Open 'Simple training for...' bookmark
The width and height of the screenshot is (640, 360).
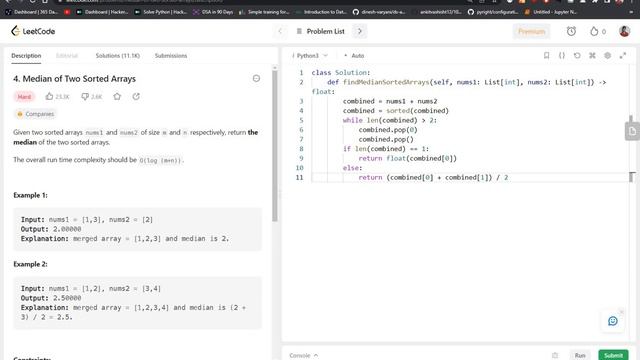264,12
